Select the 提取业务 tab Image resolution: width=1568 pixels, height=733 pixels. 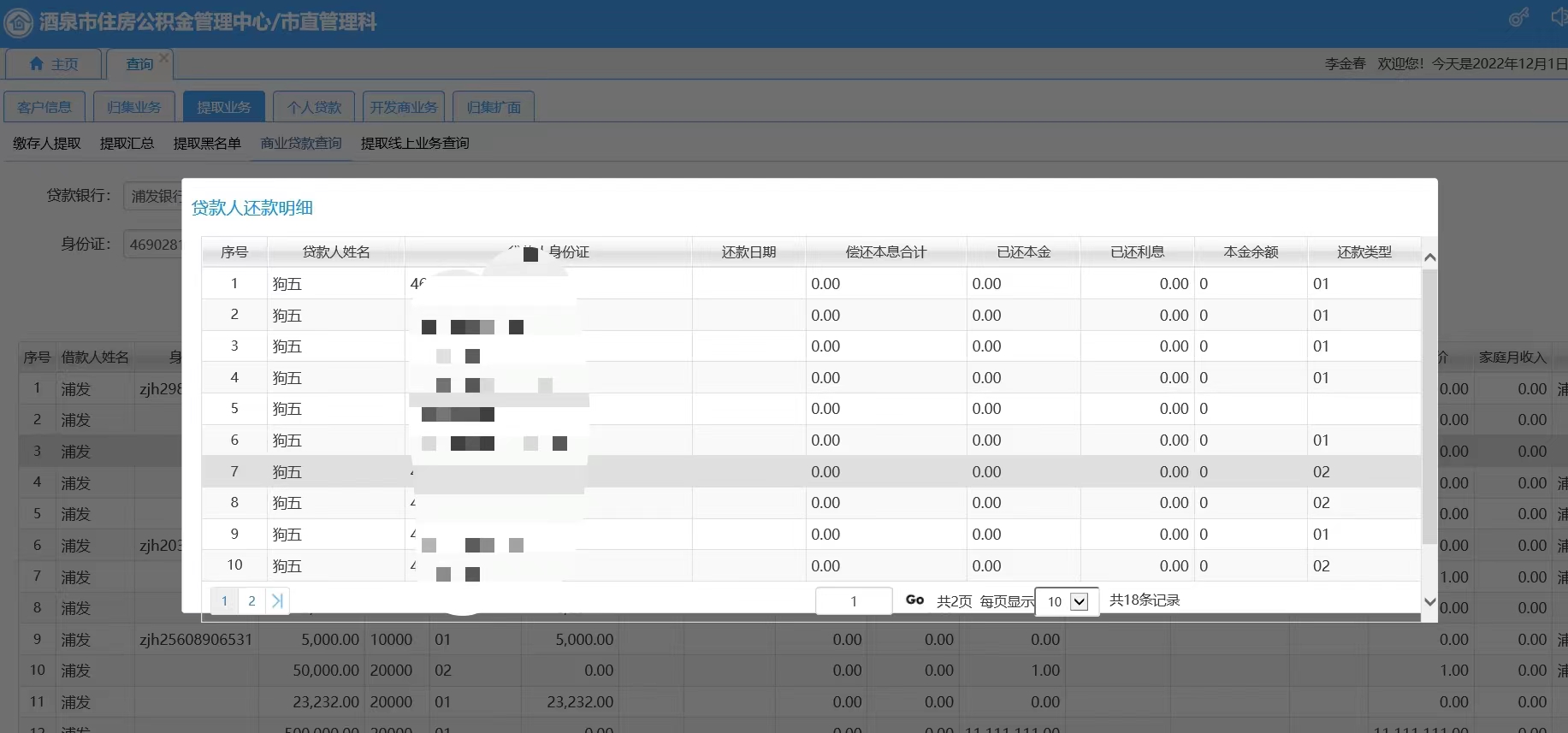(224, 107)
